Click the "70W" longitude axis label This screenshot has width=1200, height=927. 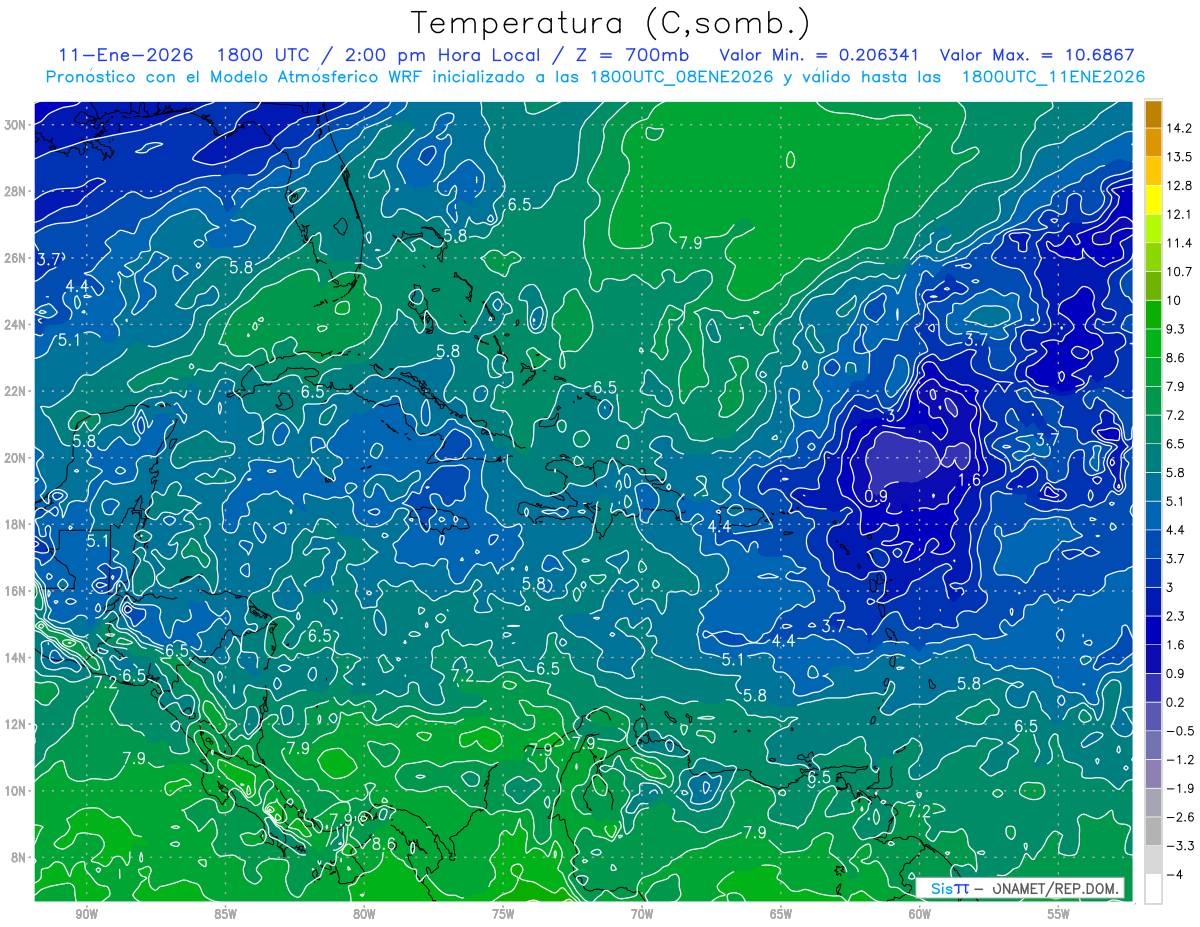pos(642,914)
